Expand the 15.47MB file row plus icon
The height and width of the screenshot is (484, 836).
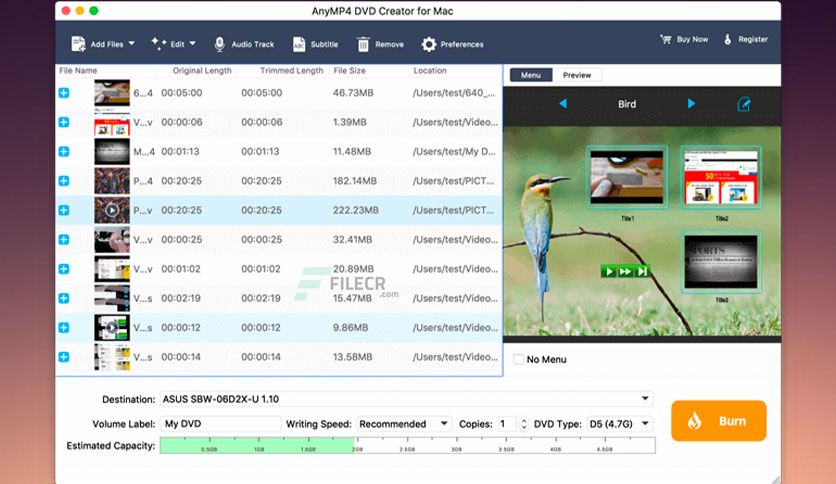click(x=64, y=298)
